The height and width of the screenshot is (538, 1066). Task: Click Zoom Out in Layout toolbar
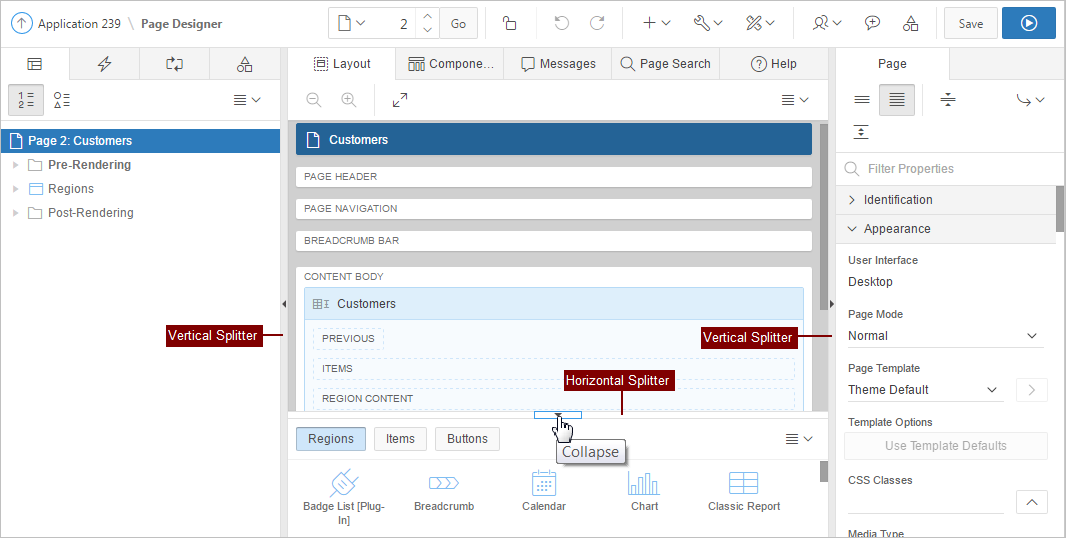(x=314, y=100)
